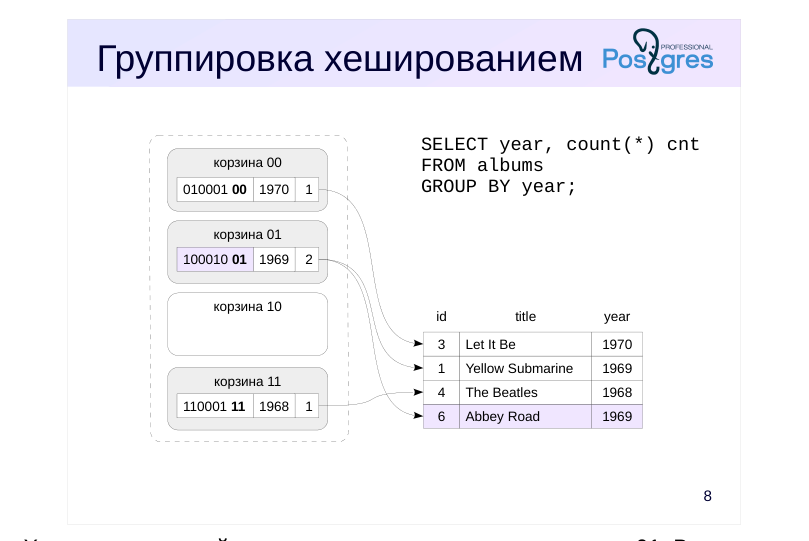Select the empty 'корзина 10' label
809x541 pixels.
pos(247,306)
